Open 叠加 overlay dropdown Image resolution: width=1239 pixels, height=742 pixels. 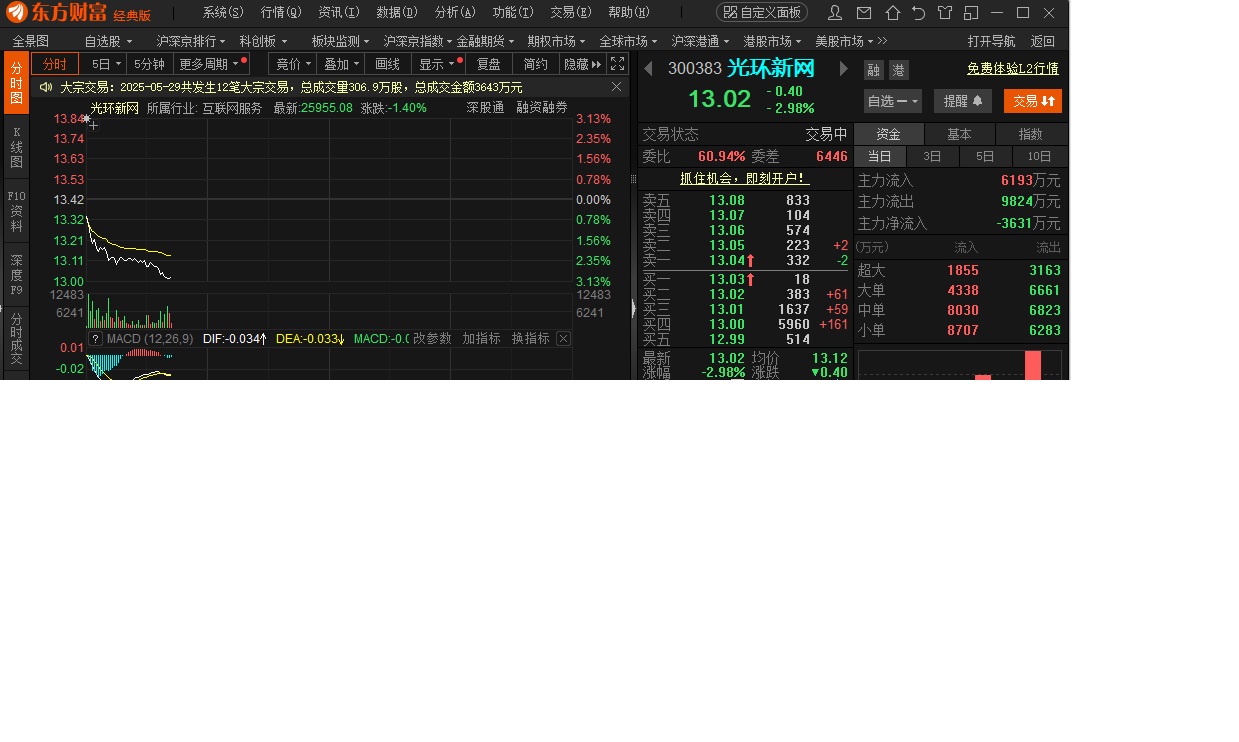pos(341,64)
